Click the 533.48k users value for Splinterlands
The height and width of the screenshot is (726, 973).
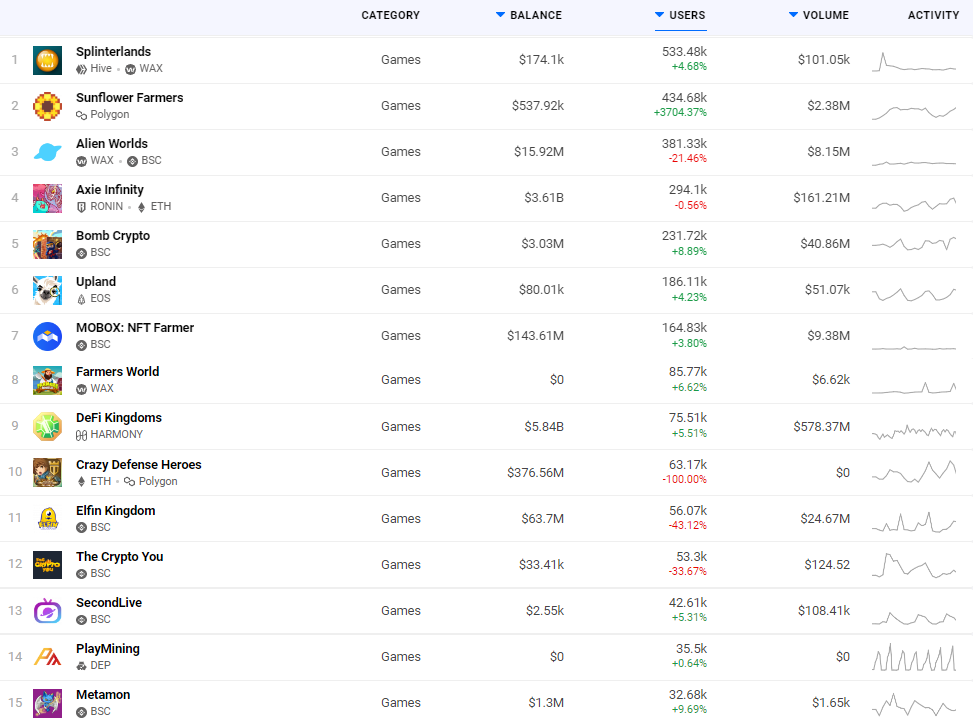[684, 52]
